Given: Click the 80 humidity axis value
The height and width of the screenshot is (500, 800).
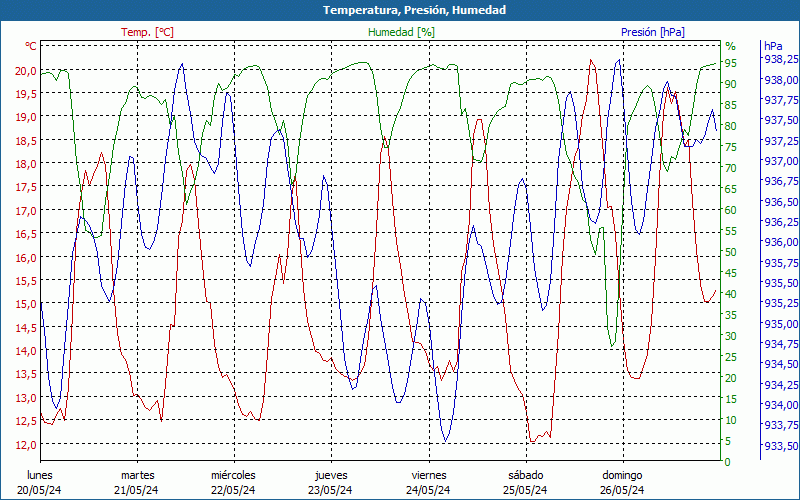Looking at the screenshot, I should click(x=731, y=126).
